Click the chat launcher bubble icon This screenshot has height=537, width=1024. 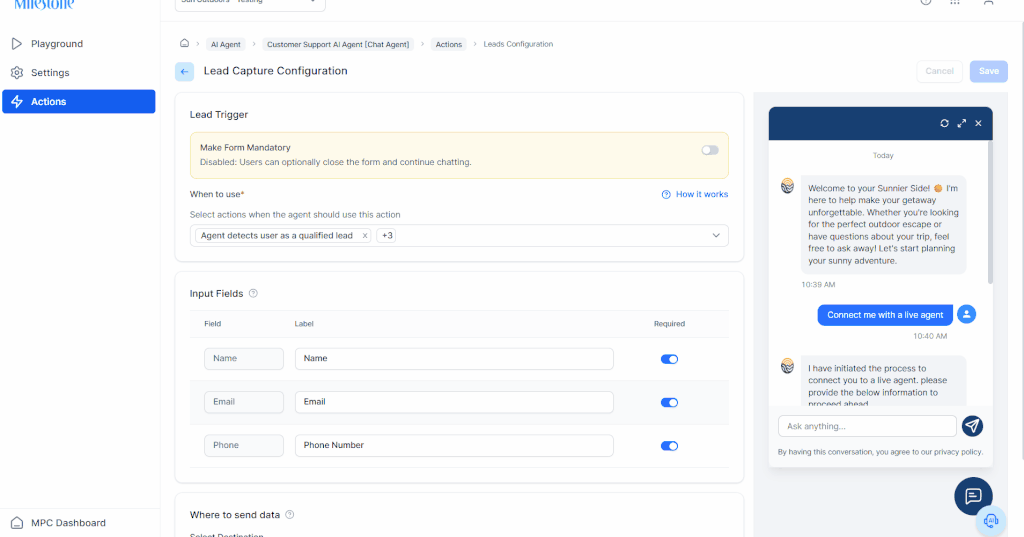point(973,496)
